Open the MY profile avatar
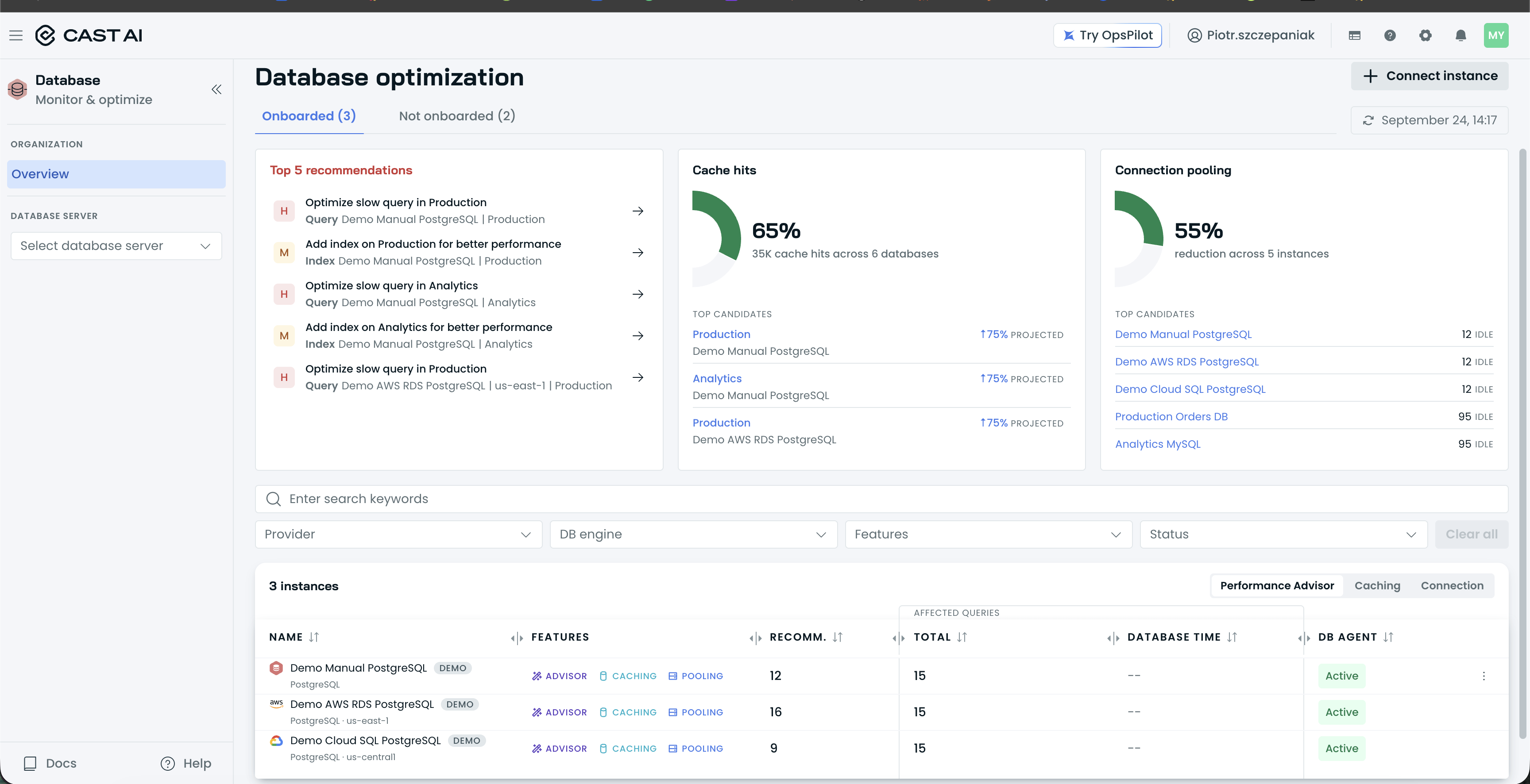 pyautogui.click(x=1496, y=35)
